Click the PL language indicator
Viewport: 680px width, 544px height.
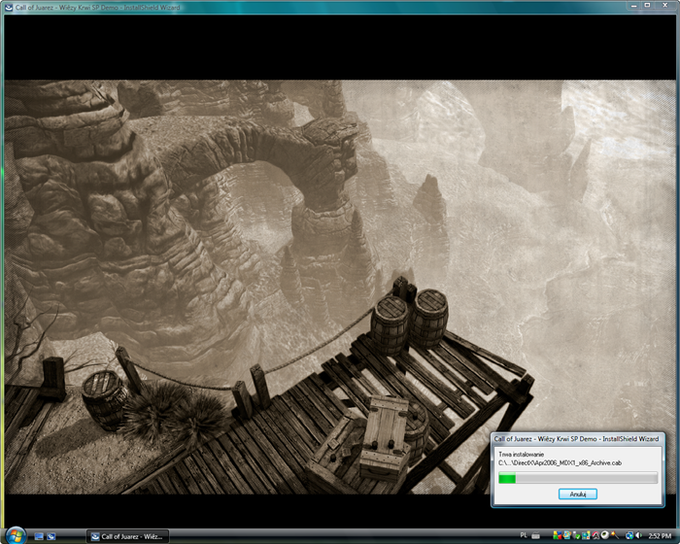pos(523,535)
